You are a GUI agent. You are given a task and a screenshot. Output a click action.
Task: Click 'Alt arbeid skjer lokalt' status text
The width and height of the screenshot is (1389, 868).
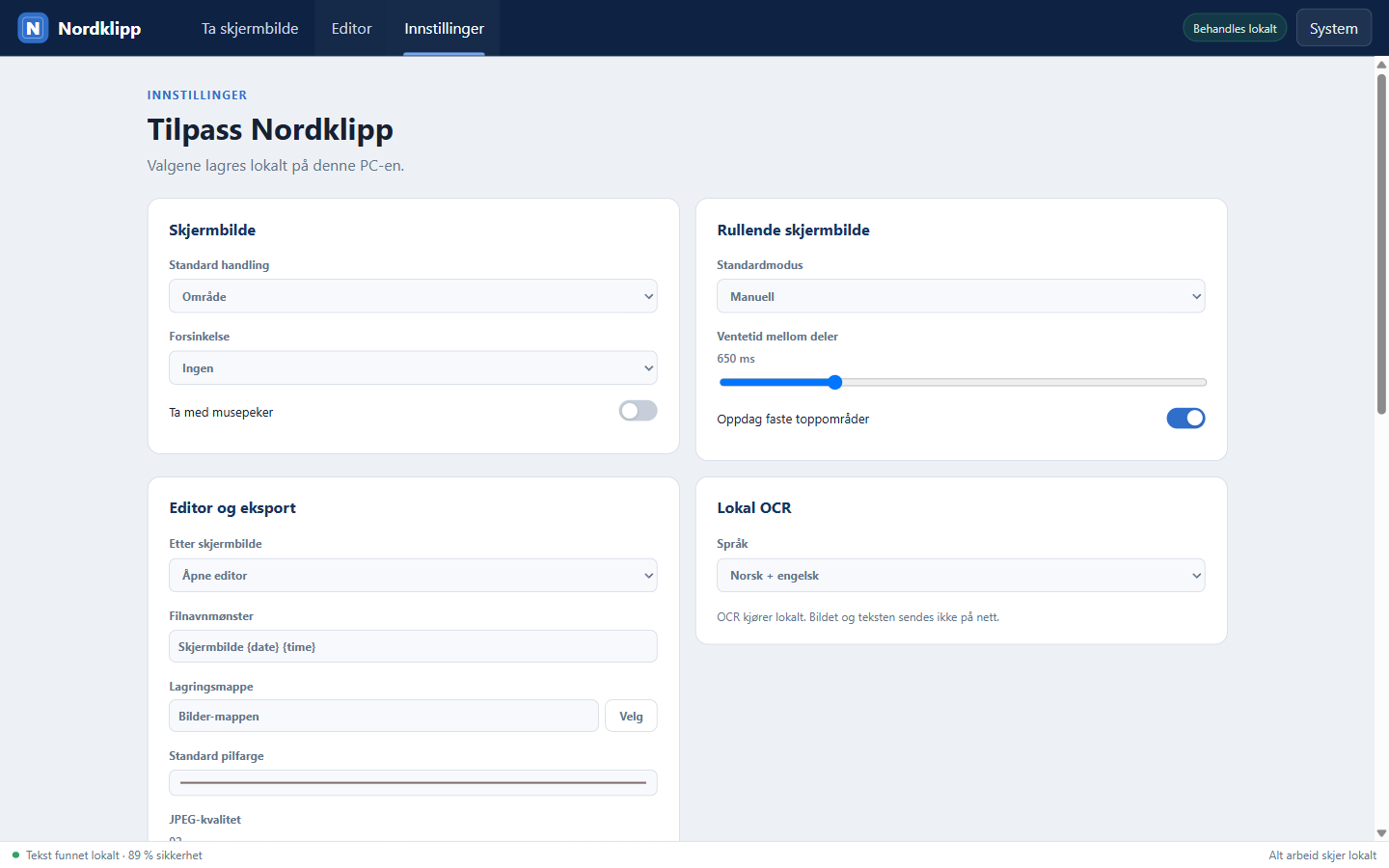(x=1322, y=855)
